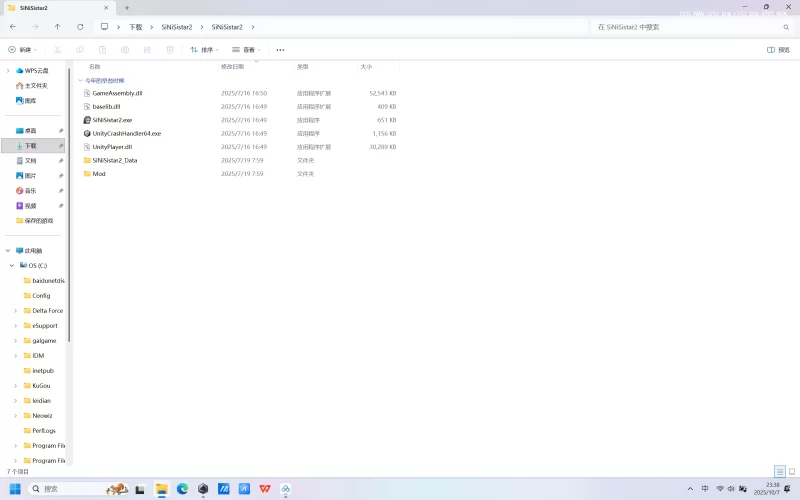The image size is (800, 500).
Task: Select the SiNiSistar2.exe file
Action: (x=112, y=120)
